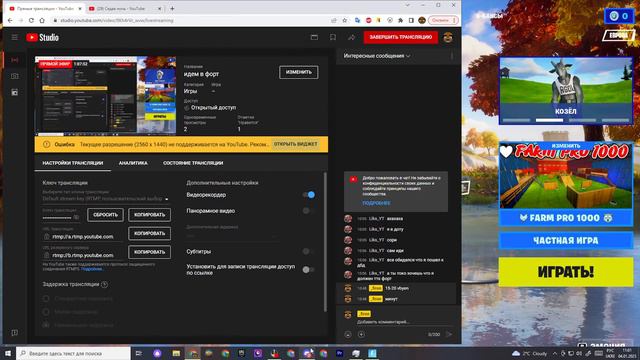Open the feedback icon at sidebar bottom
The width and height of the screenshot is (640, 360).
click(x=15, y=333)
